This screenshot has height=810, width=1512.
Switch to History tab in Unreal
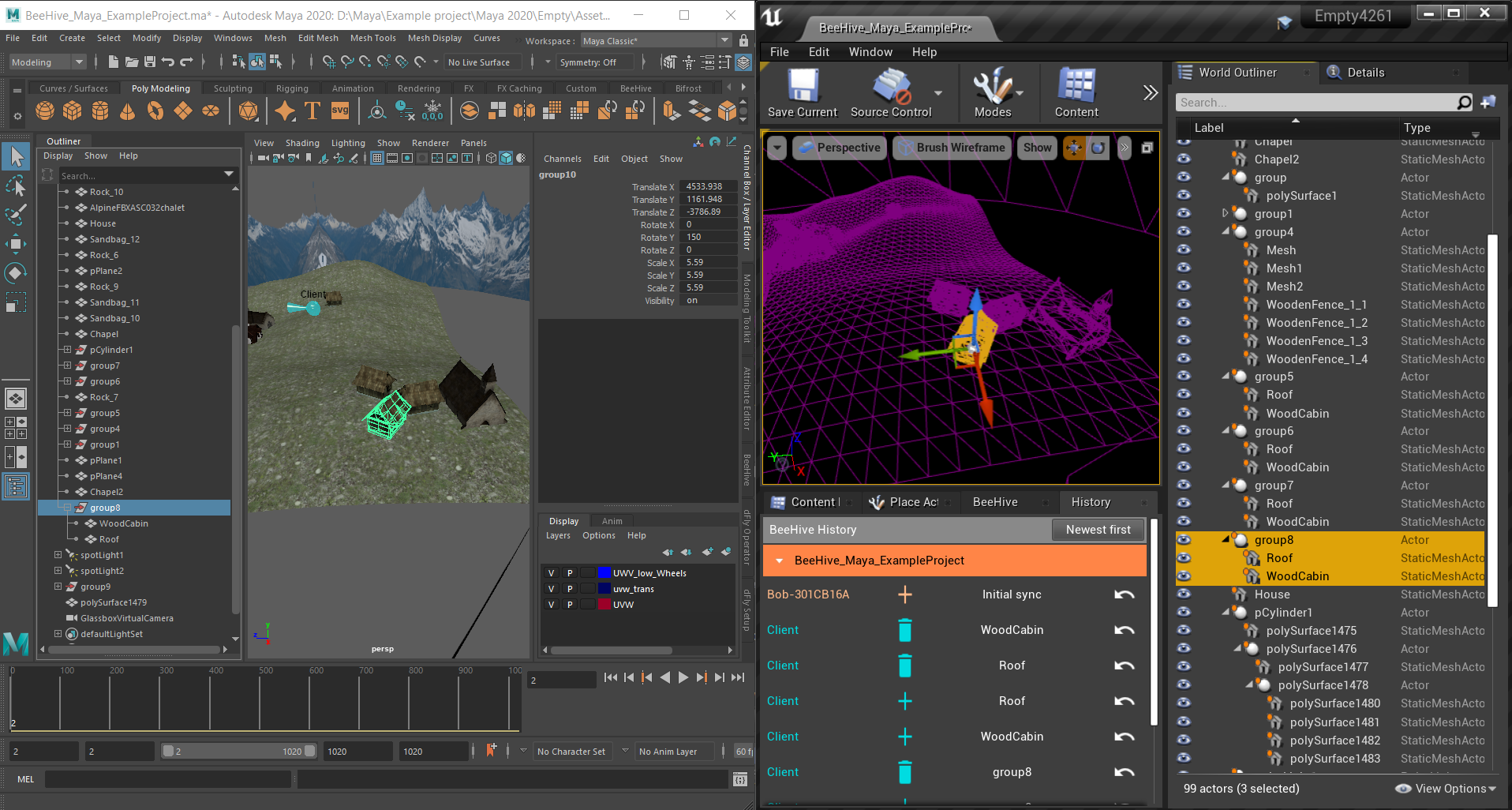[1091, 502]
